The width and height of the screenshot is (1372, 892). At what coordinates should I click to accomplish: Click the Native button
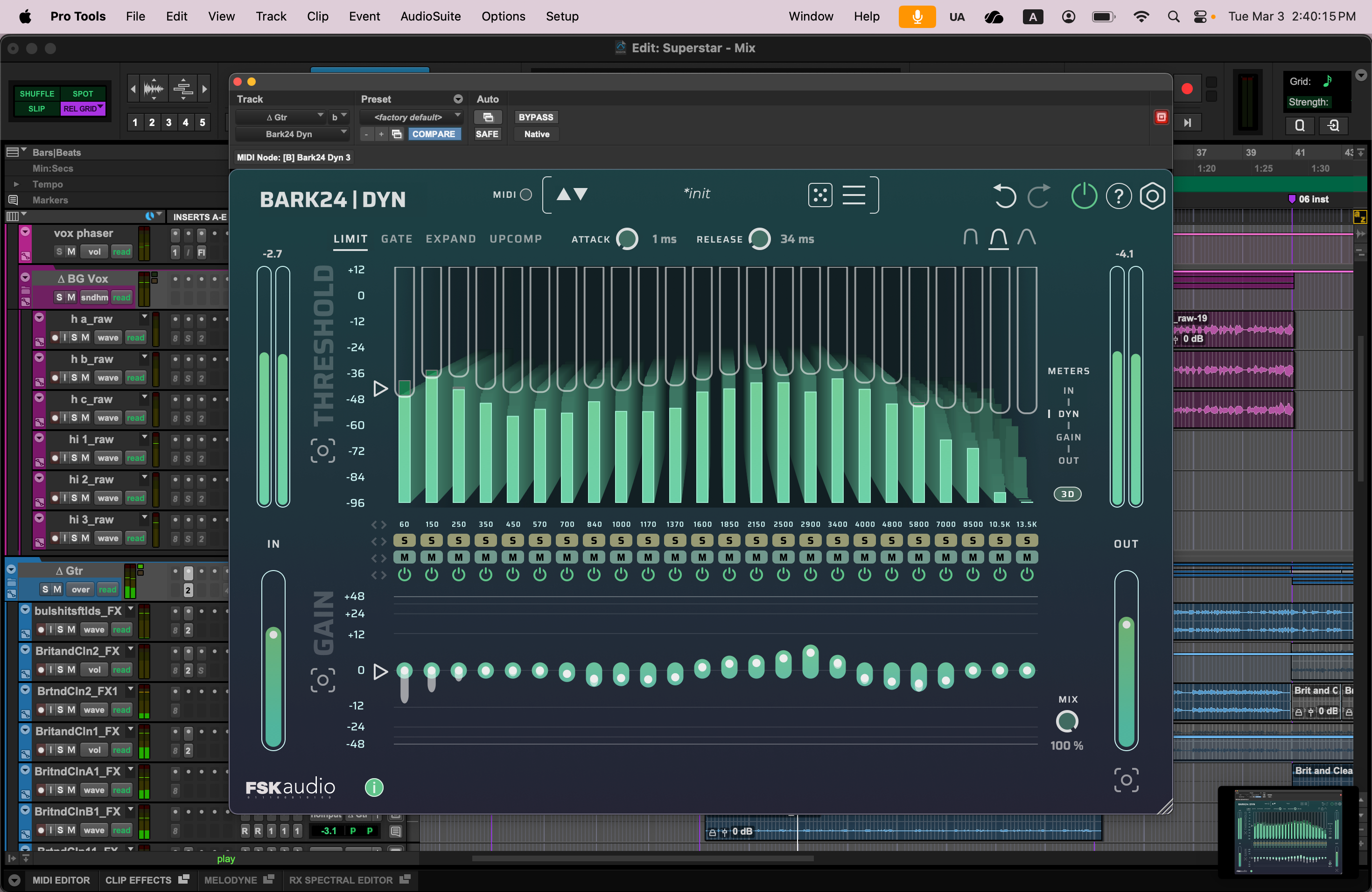coord(537,134)
